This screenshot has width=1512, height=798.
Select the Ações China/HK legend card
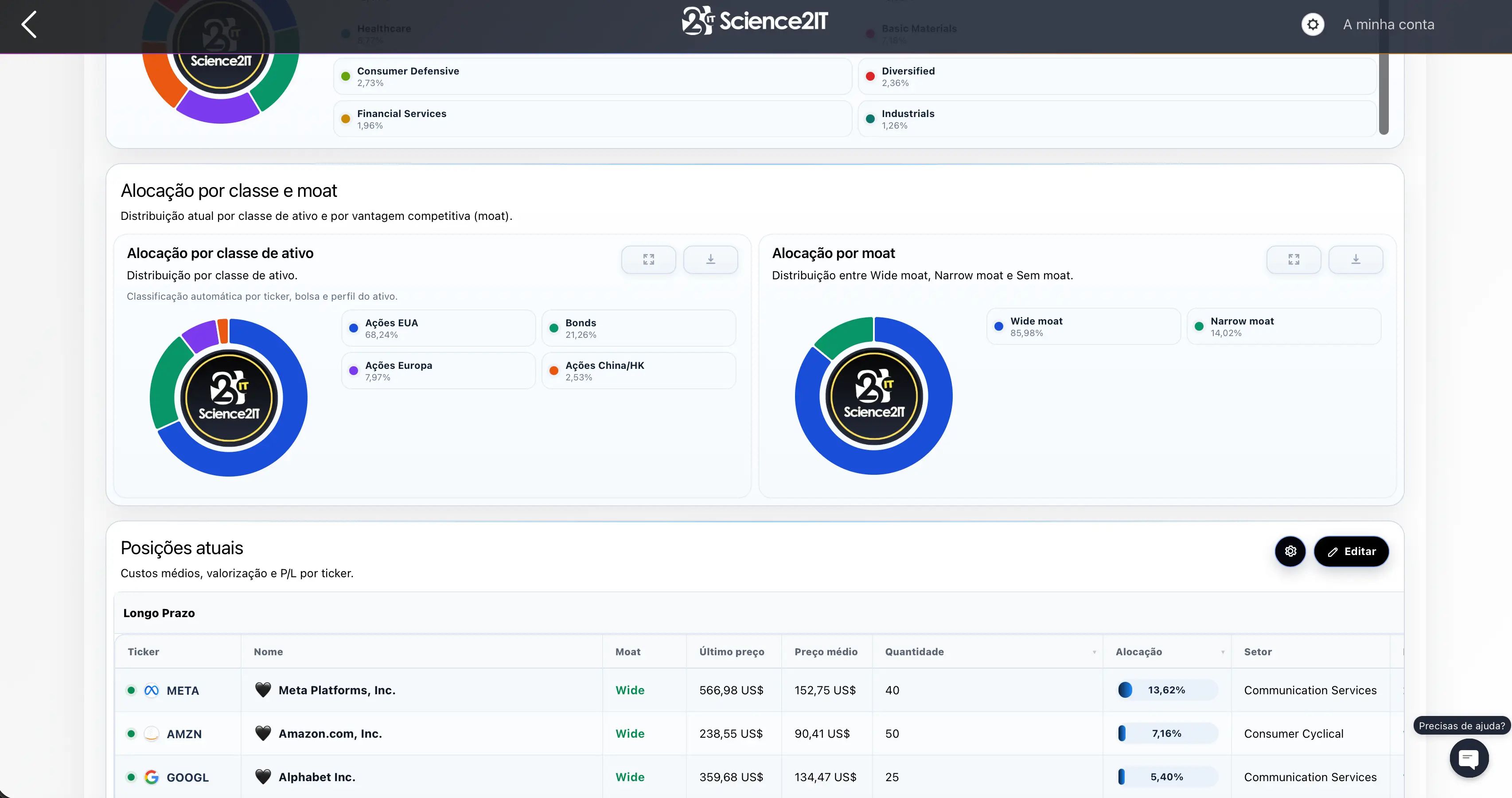click(x=639, y=371)
